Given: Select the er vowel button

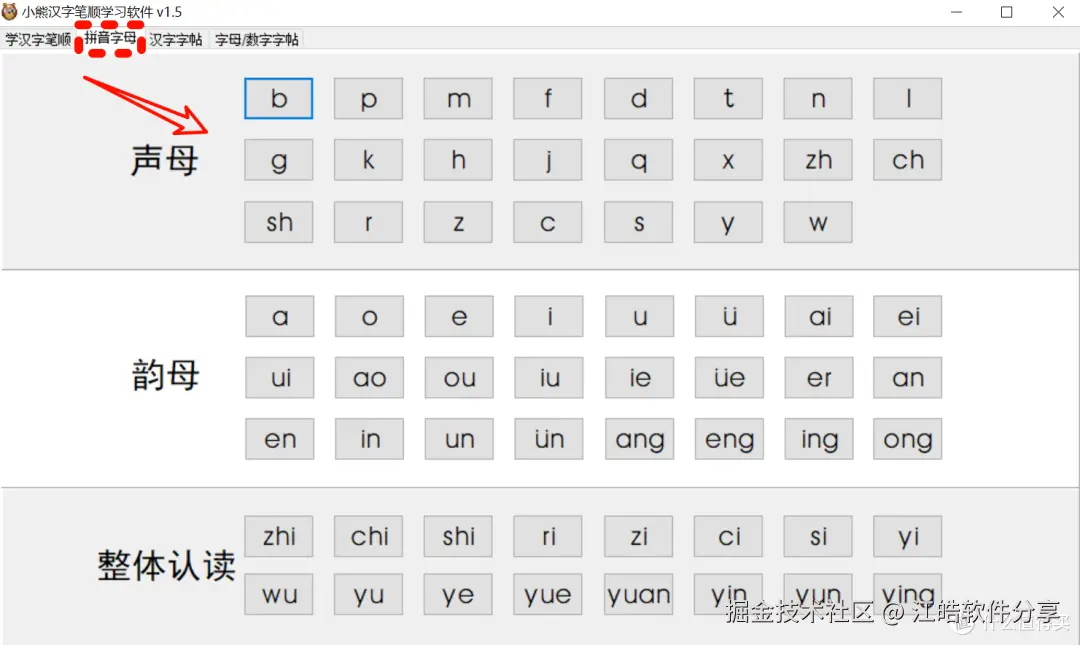Looking at the screenshot, I should pos(819,377).
